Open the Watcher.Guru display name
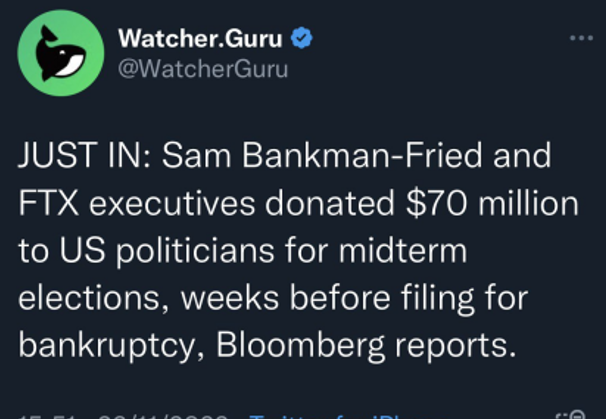The image size is (606, 419). click(200, 38)
